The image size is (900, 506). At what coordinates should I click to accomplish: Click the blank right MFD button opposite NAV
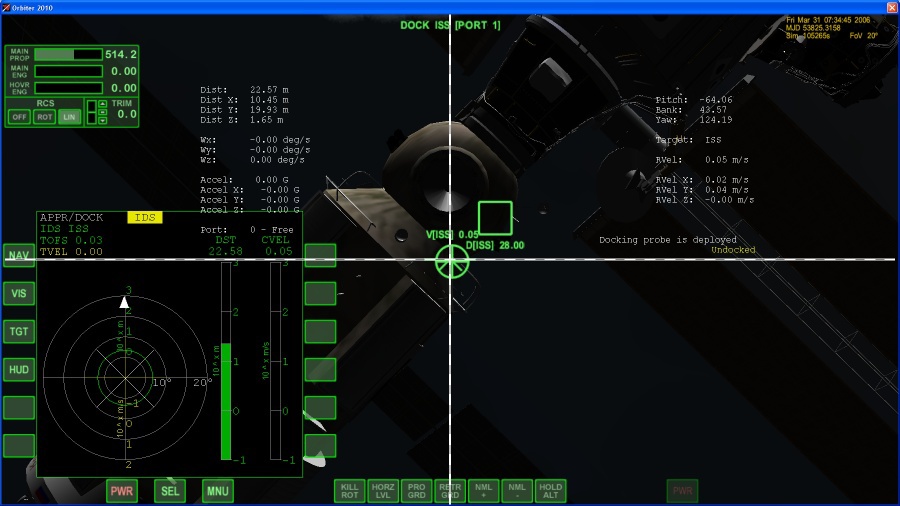320,255
